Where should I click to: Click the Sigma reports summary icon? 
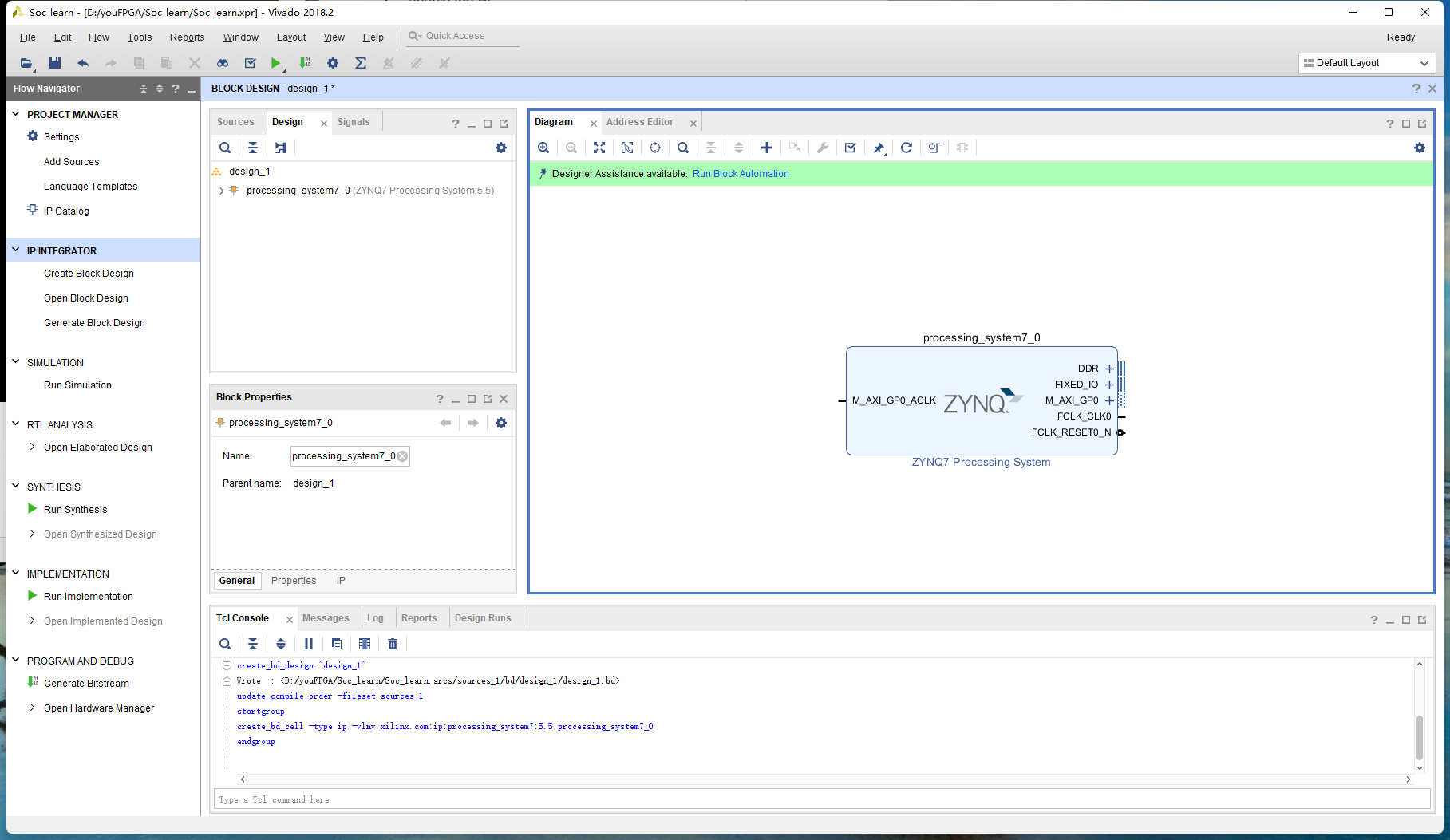click(x=361, y=63)
